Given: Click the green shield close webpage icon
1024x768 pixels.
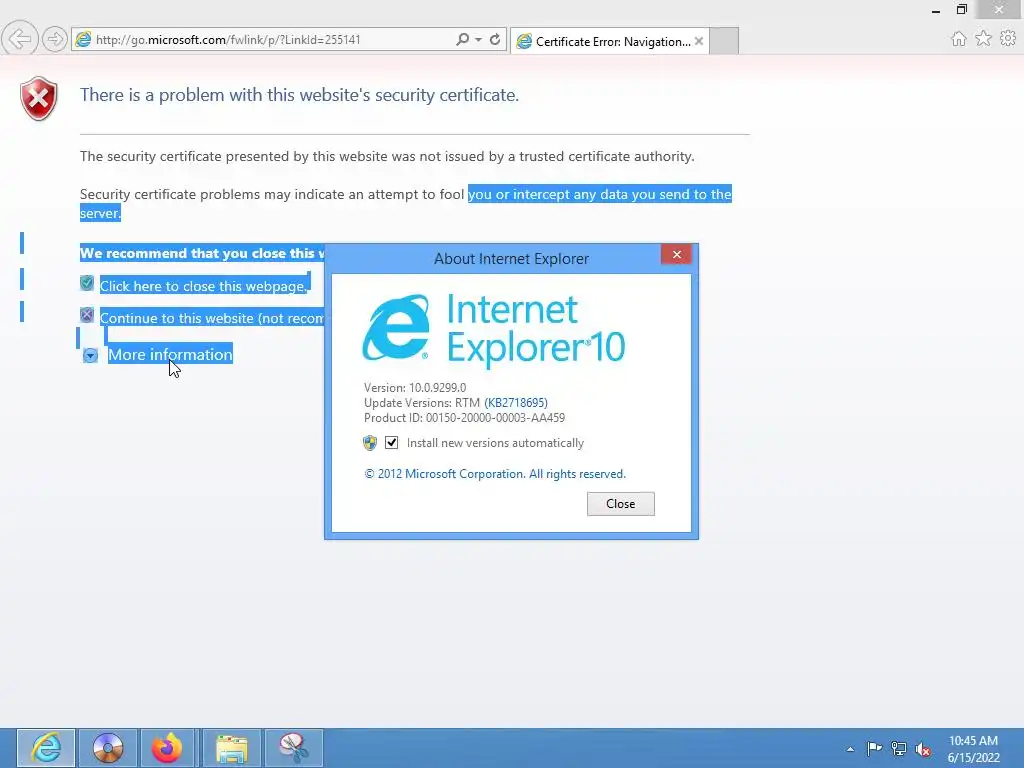Looking at the screenshot, I should (x=87, y=283).
